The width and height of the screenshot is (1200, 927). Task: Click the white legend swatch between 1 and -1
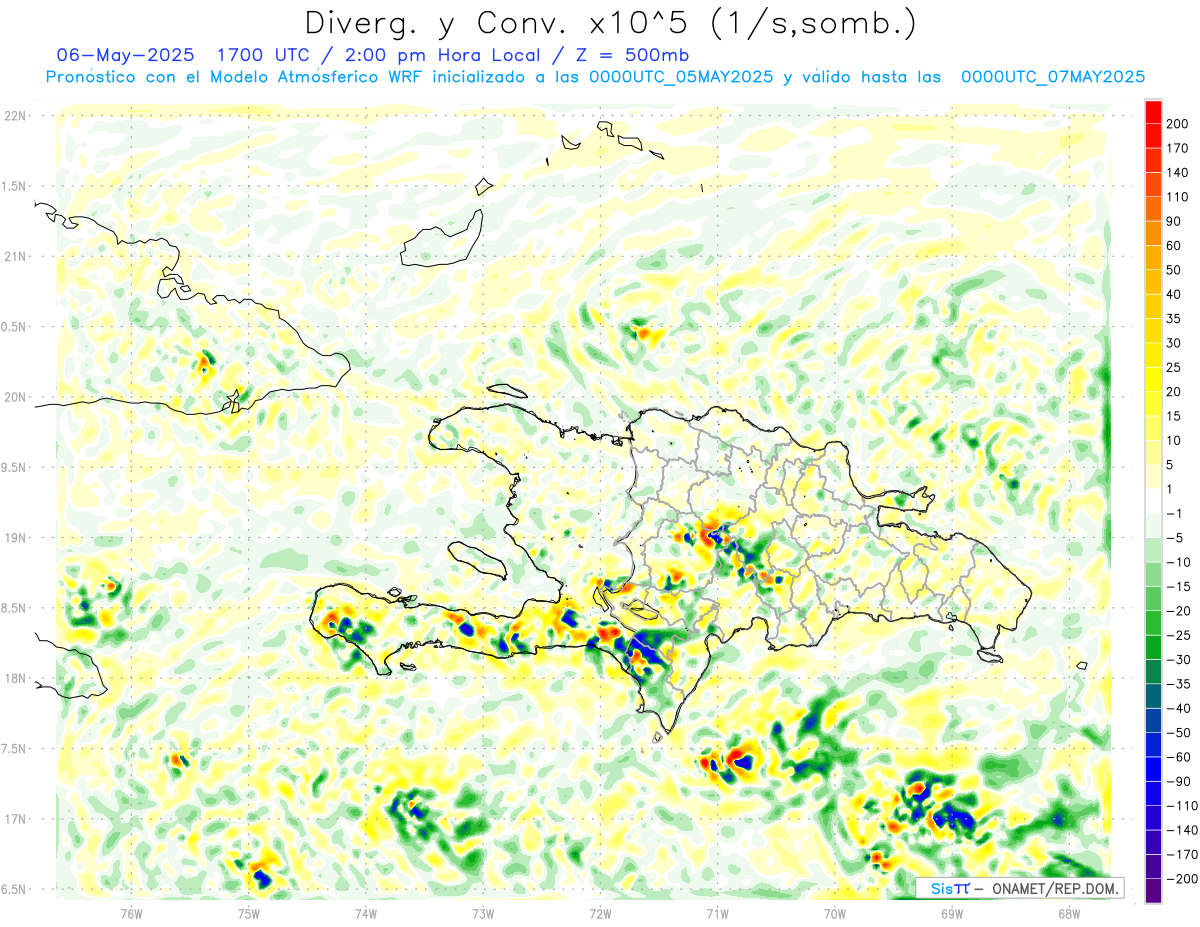coord(1153,501)
